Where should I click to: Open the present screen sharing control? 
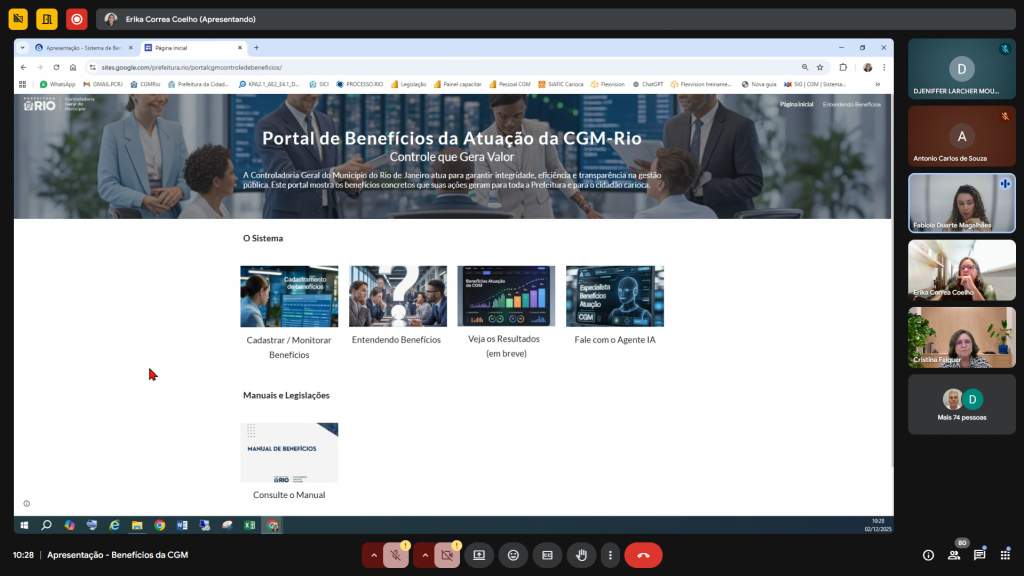pyautogui.click(x=479, y=555)
